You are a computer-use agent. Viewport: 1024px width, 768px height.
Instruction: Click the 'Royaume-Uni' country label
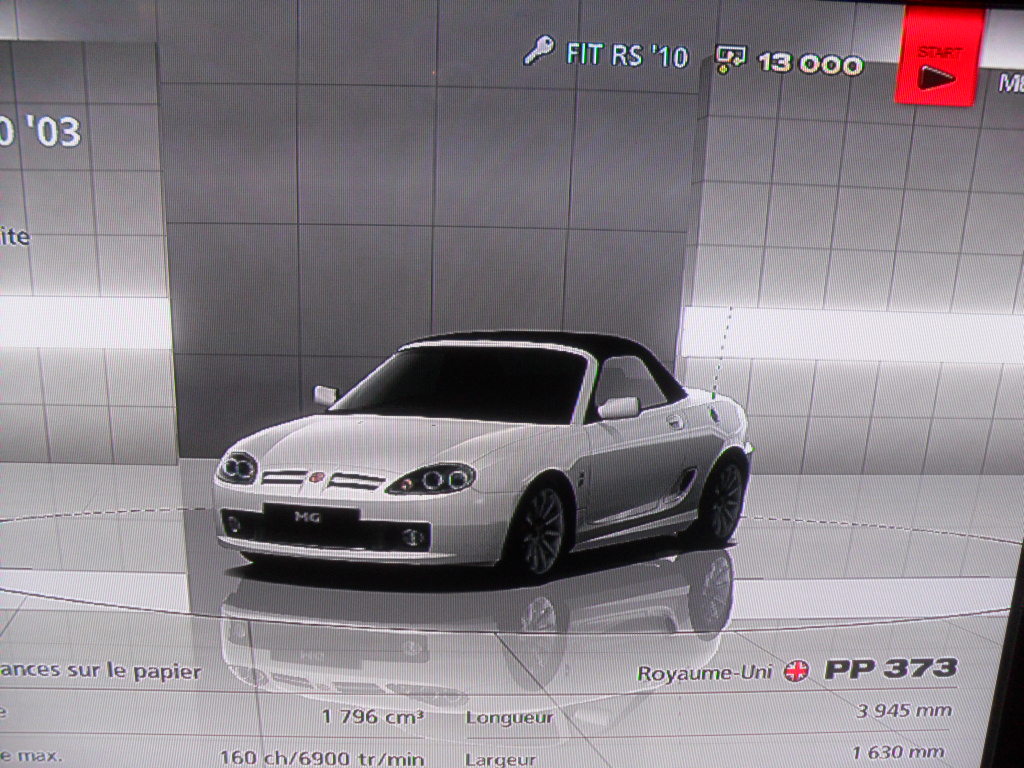(705, 673)
